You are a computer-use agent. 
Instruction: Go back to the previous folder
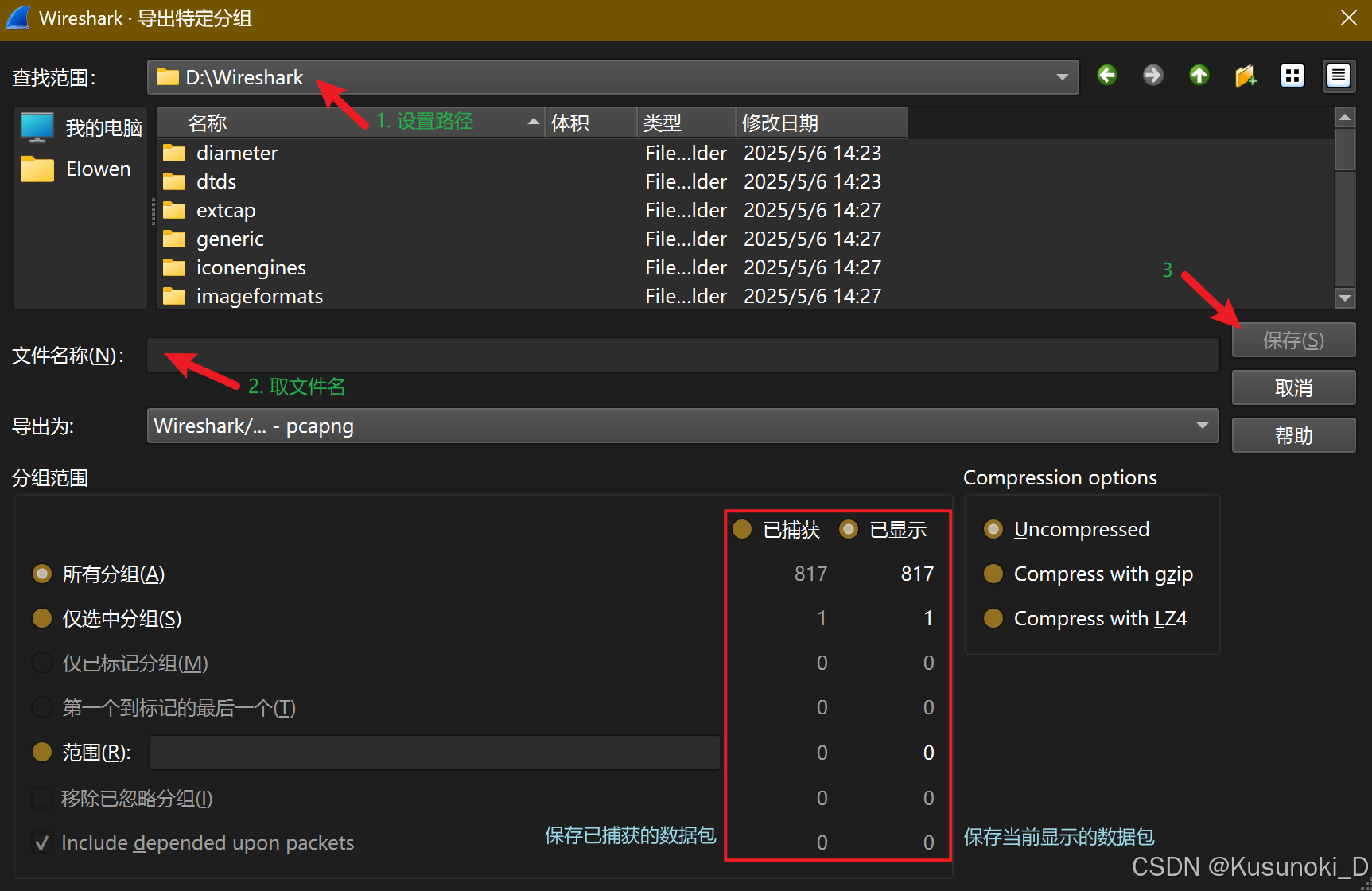pyautogui.click(x=1107, y=76)
